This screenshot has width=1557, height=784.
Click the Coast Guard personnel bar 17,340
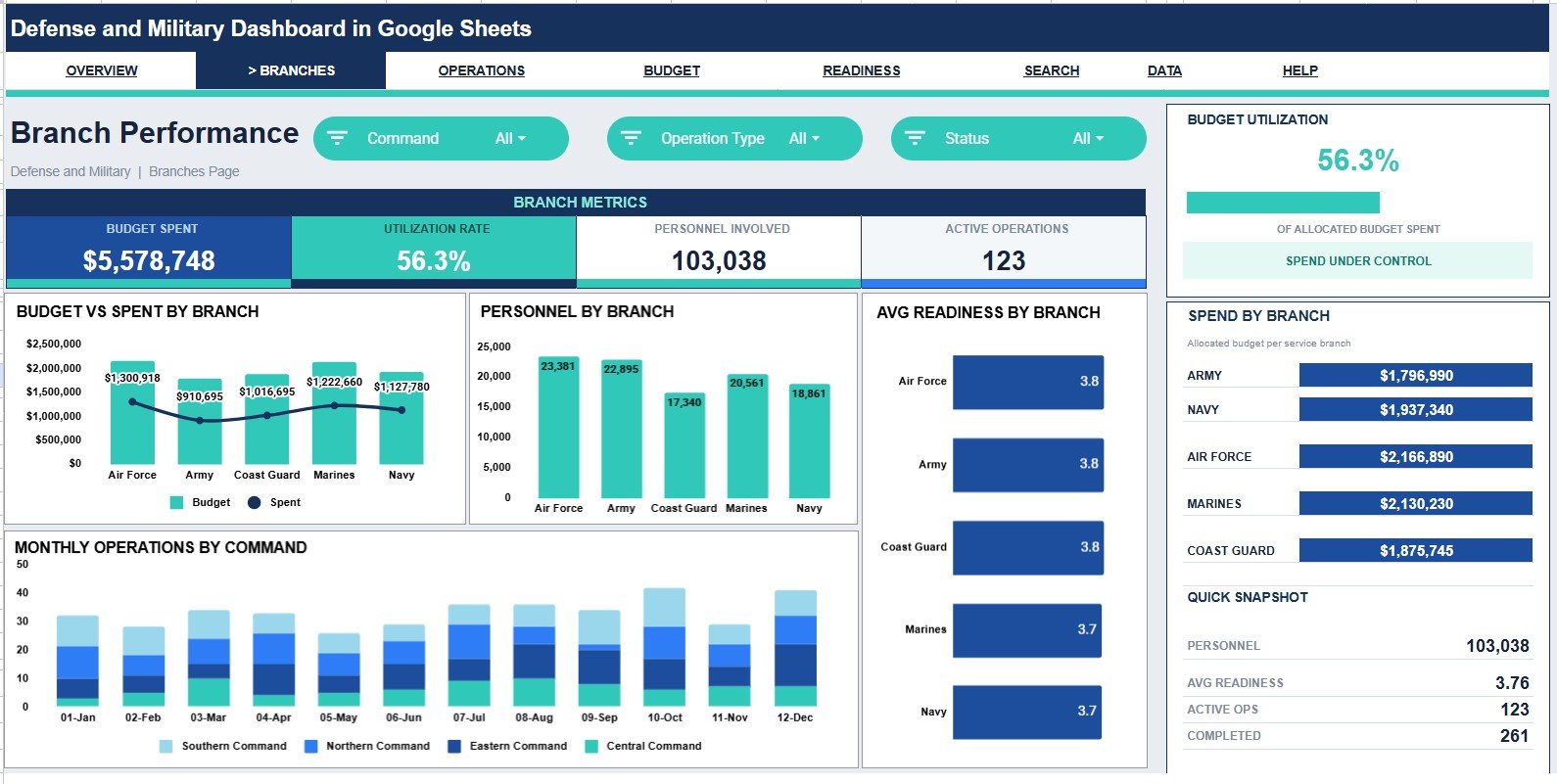[684, 446]
